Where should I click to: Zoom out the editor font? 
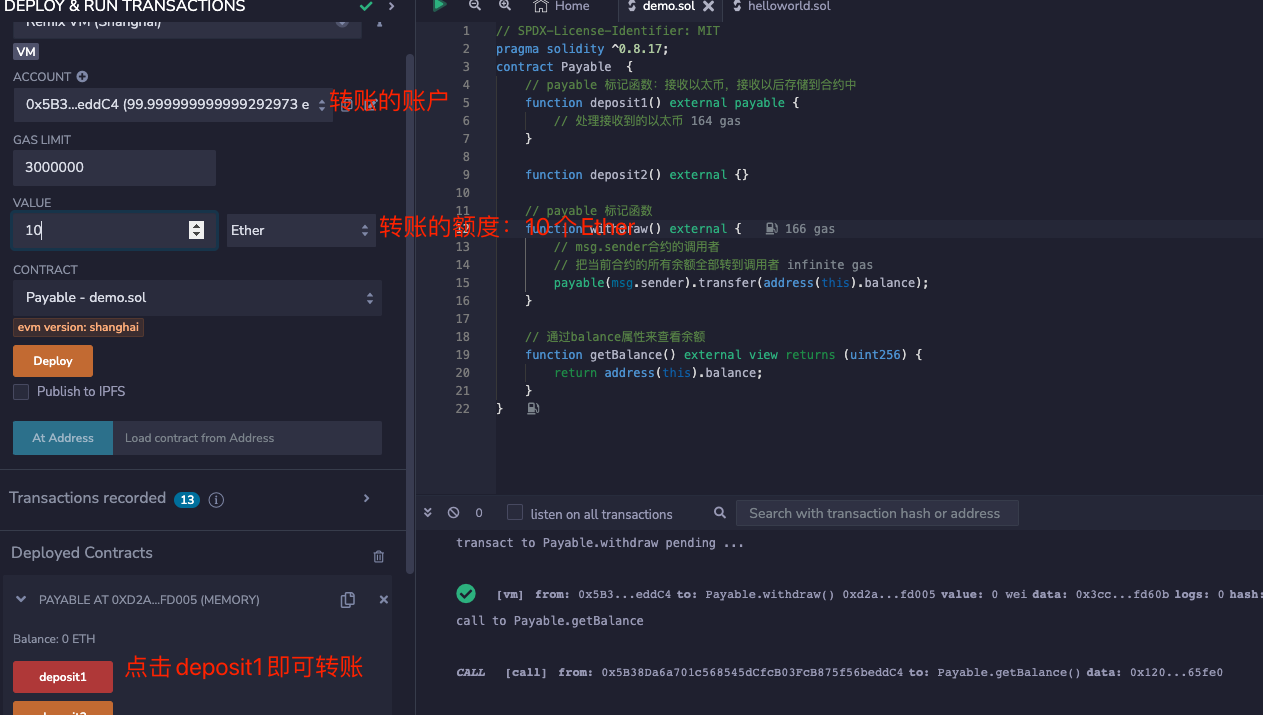click(x=475, y=6)
